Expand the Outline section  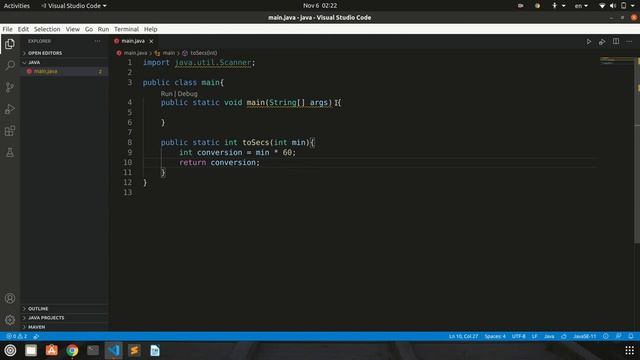tap(65, 309)
